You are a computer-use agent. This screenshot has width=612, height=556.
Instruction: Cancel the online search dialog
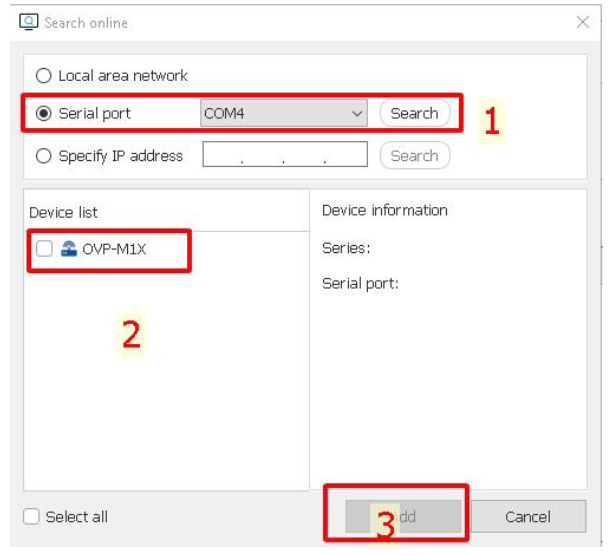(x=528, y=517)
